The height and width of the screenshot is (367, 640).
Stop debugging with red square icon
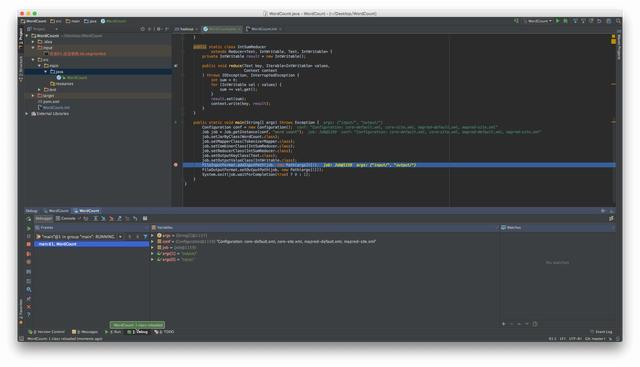[29, 244]
